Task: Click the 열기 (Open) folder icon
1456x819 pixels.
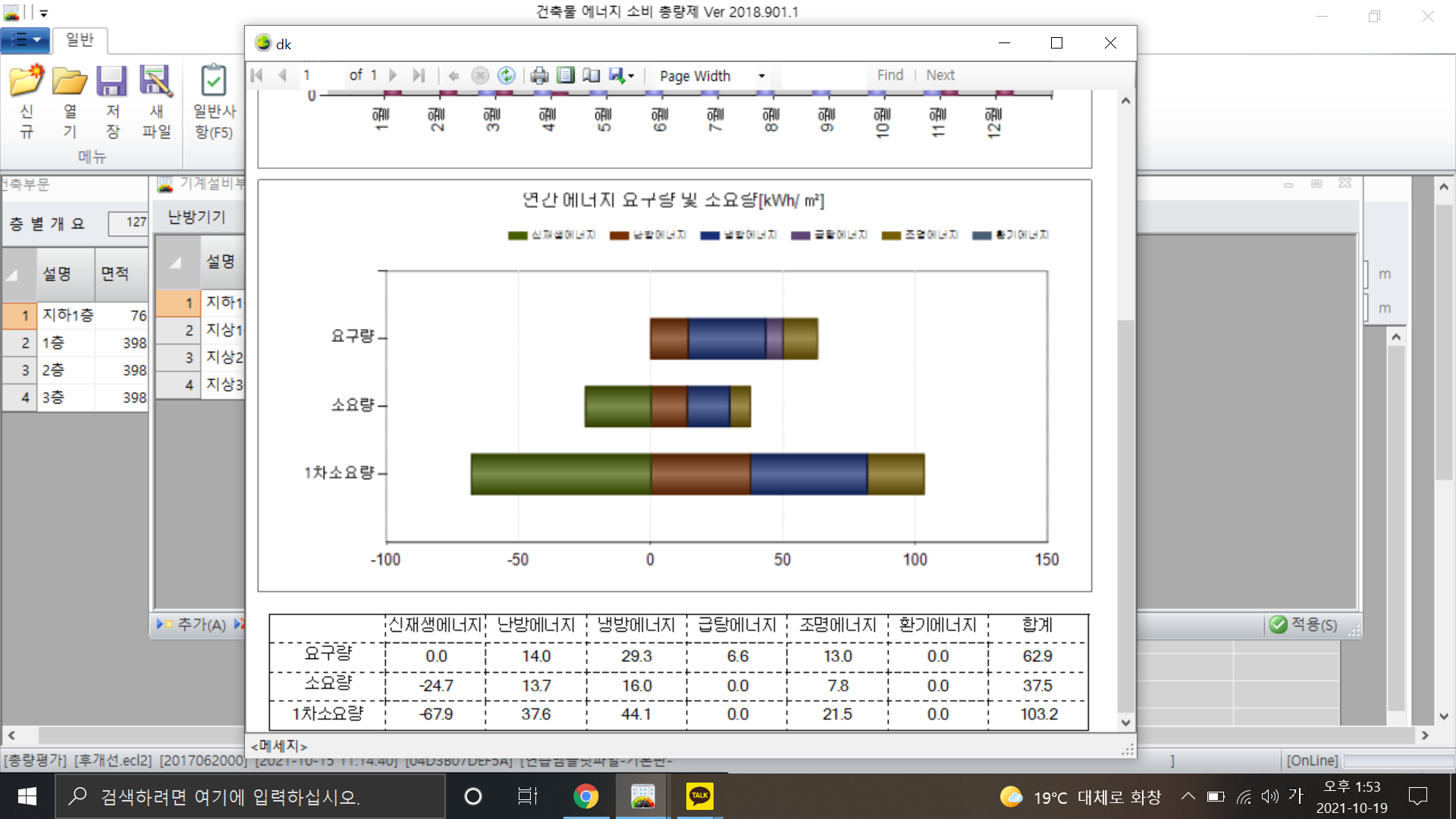Action: pyautogui.click(x=70, y=82)
